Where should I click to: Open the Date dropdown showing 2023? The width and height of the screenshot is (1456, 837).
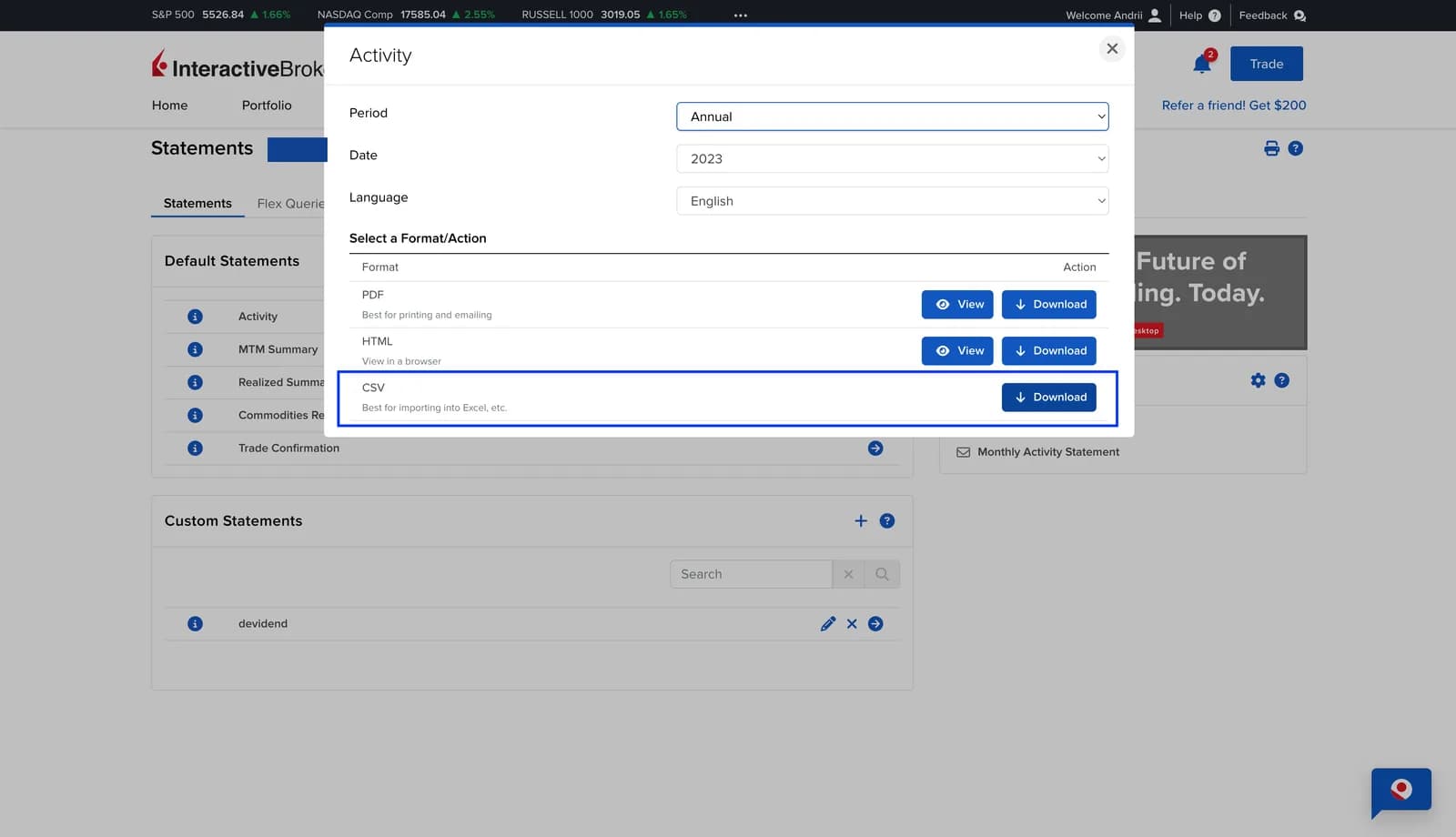click(x=892, y=158)
